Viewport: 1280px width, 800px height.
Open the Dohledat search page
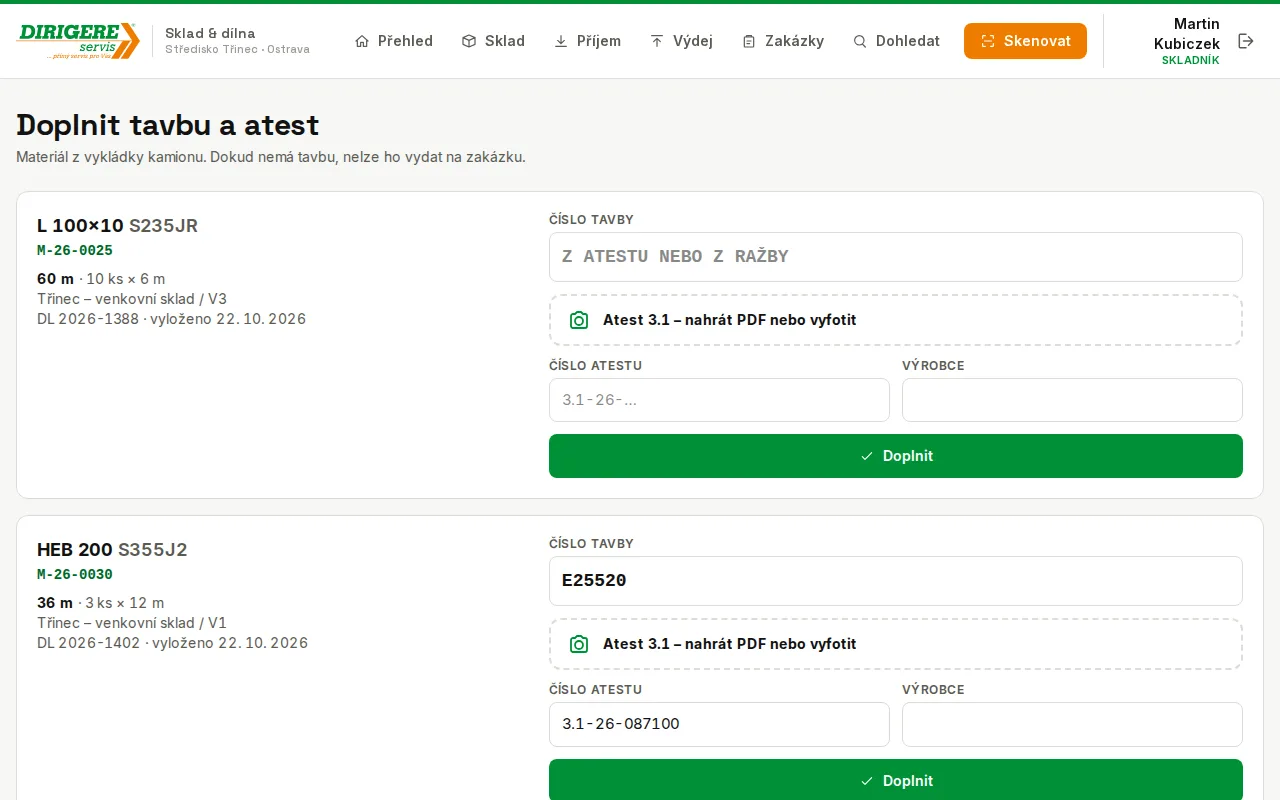pyautogui.click(x=897, y=41)
